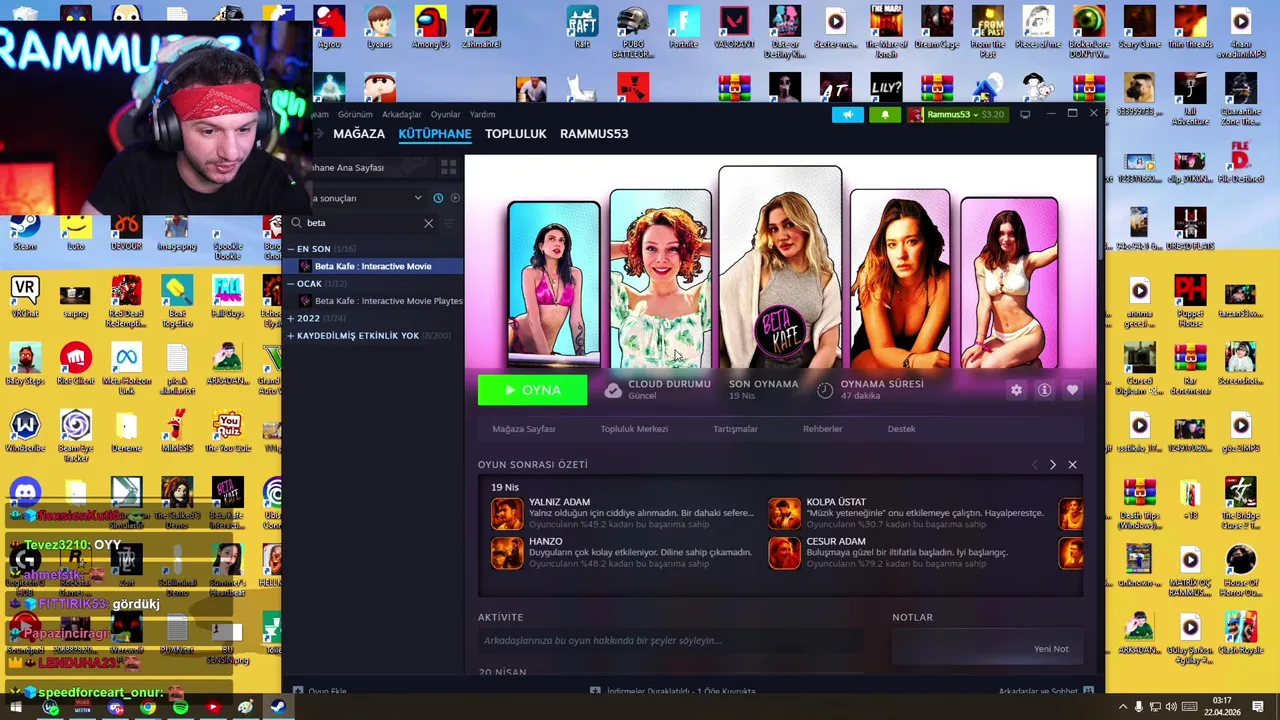Click the green OYNA button

point(533,390)
